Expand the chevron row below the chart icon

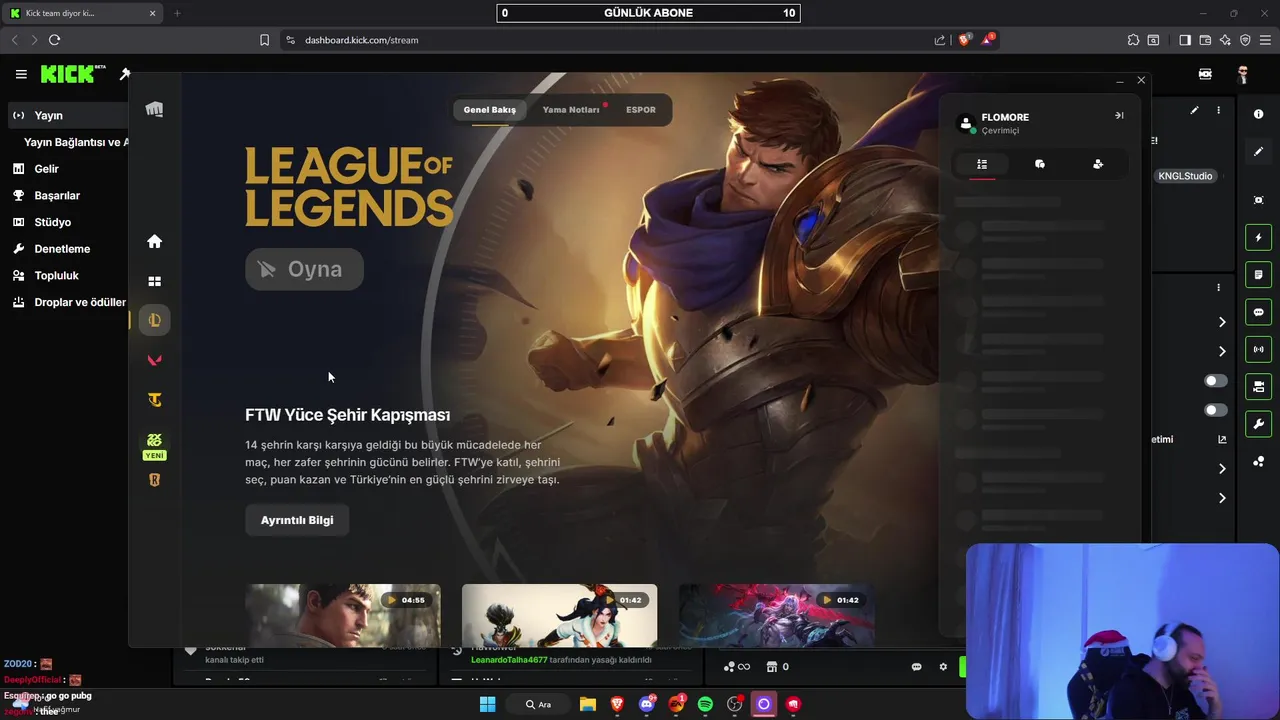pyautogui.click(x=1222, y=469)
